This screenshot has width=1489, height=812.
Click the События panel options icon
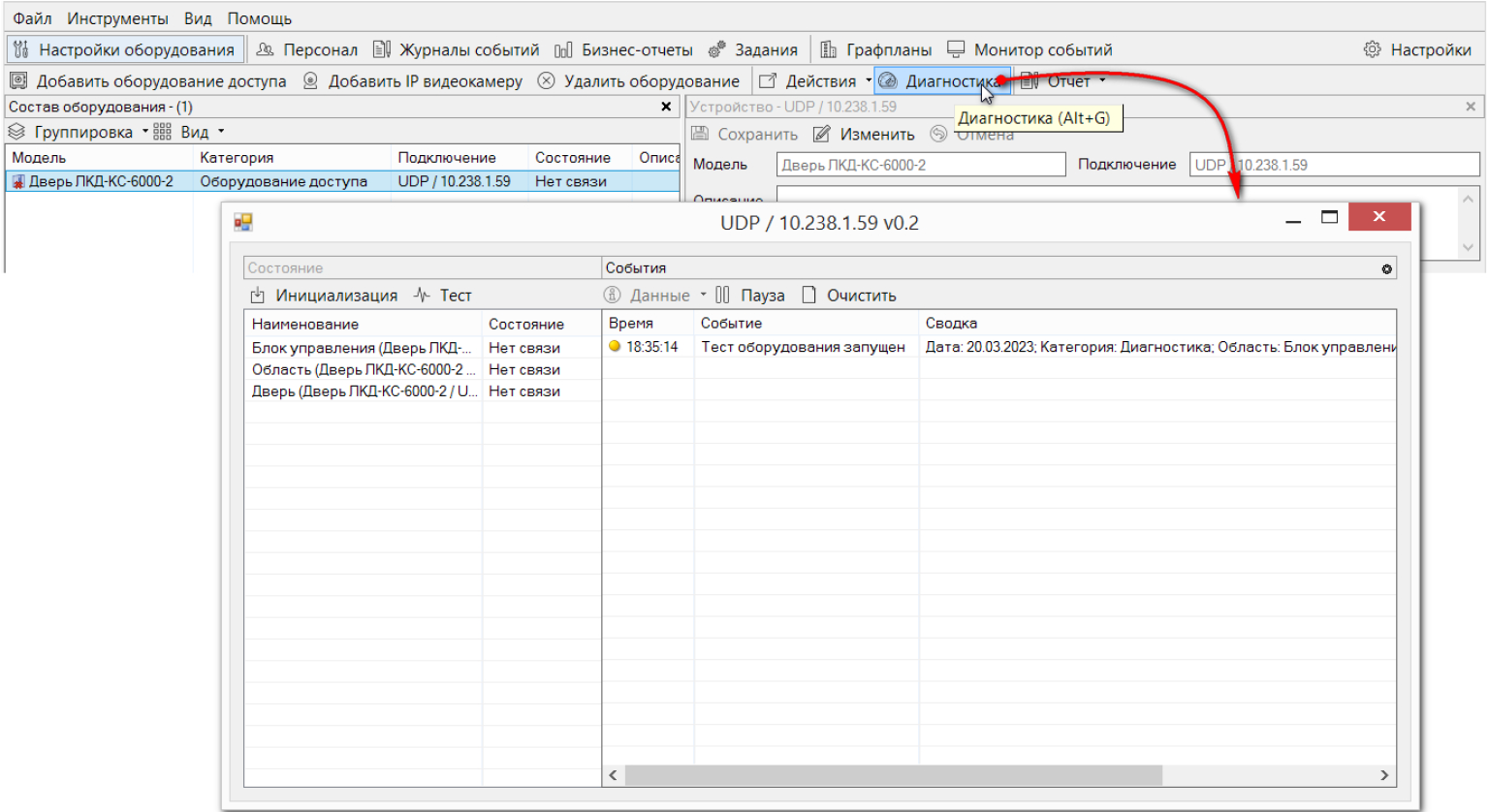coord(1387,268)
